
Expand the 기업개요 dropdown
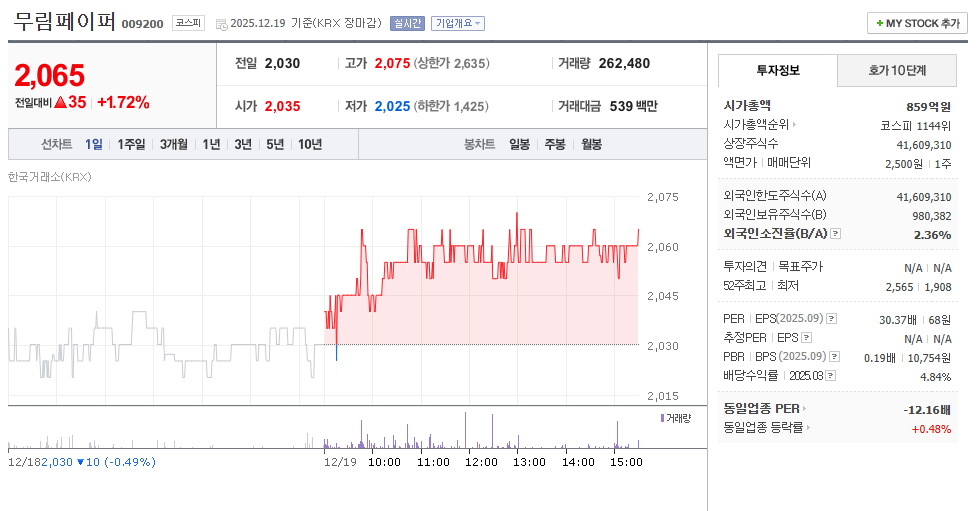(x=458, y=24)
